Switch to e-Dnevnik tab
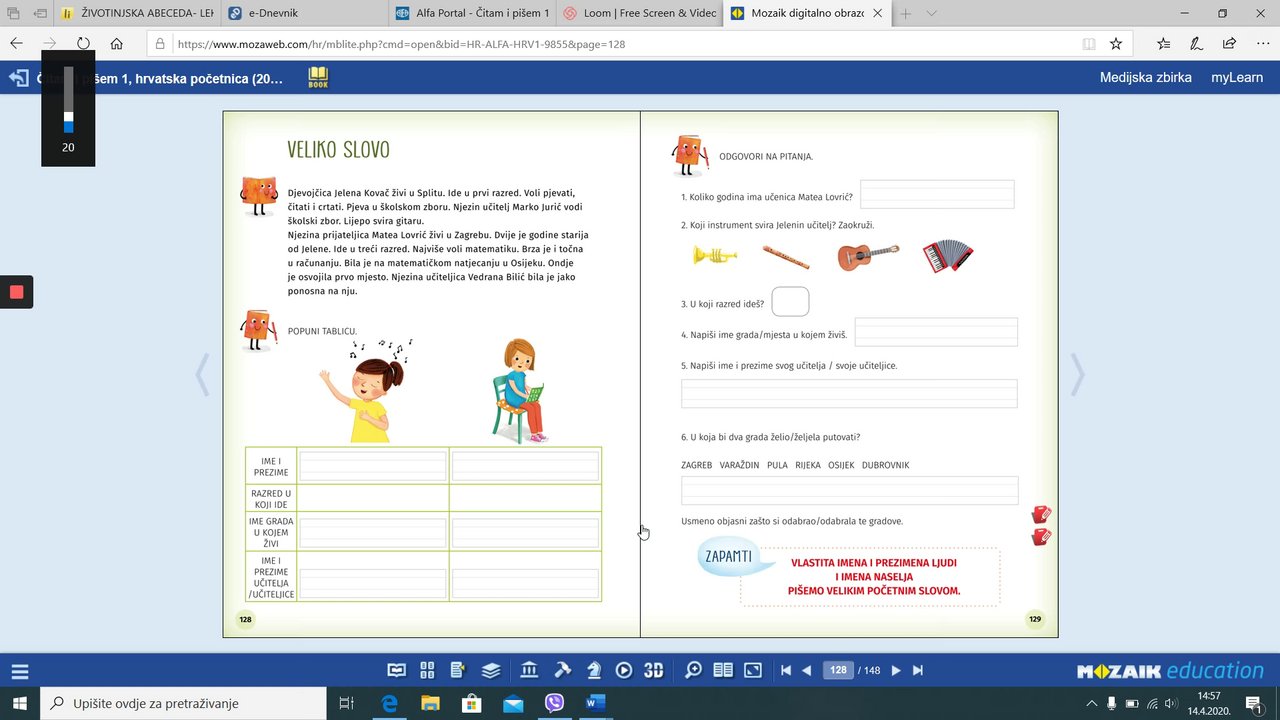The width and height of the screenshot is (1280, 720). (303, 13)
